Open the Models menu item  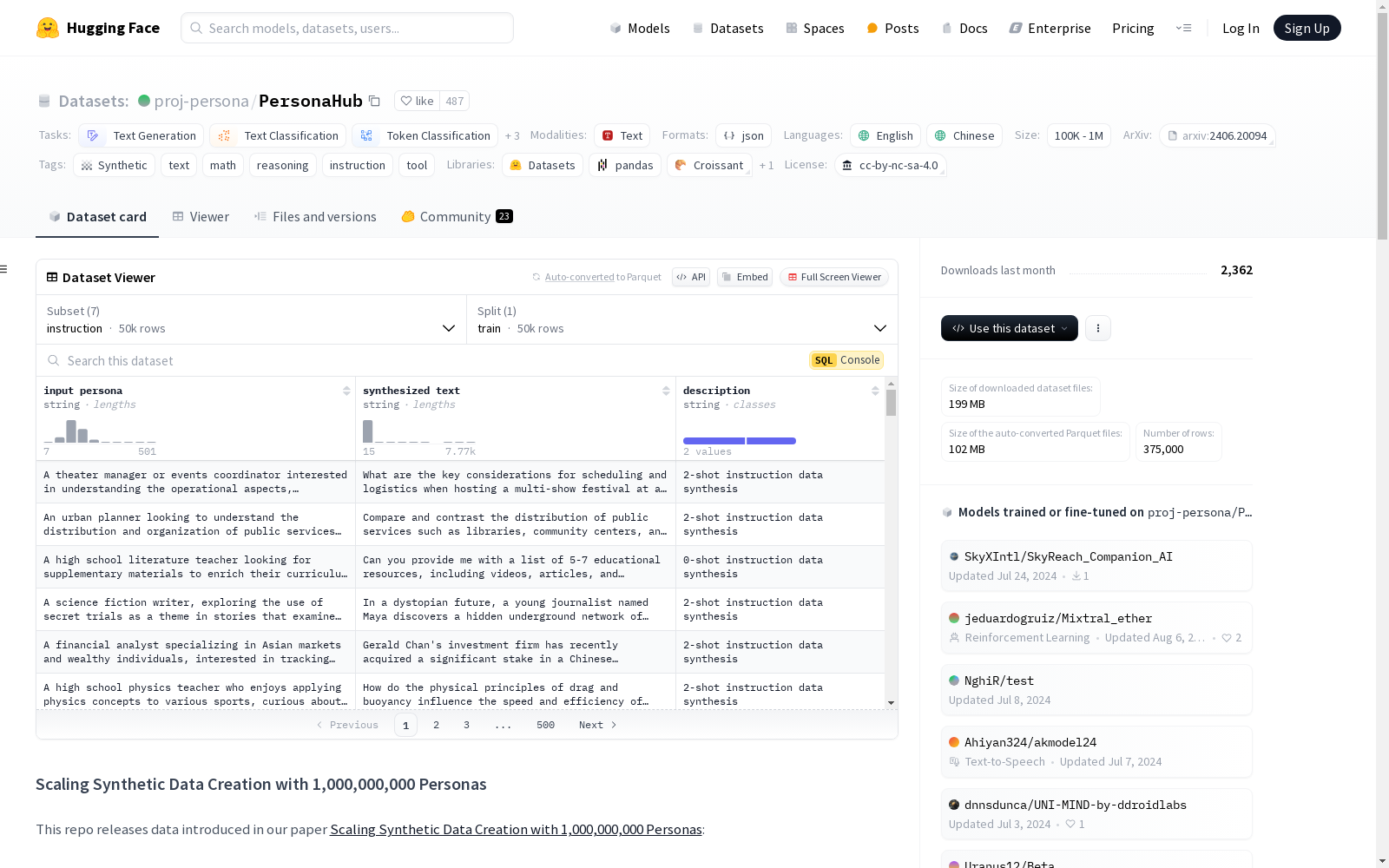(x=640, y=28)
